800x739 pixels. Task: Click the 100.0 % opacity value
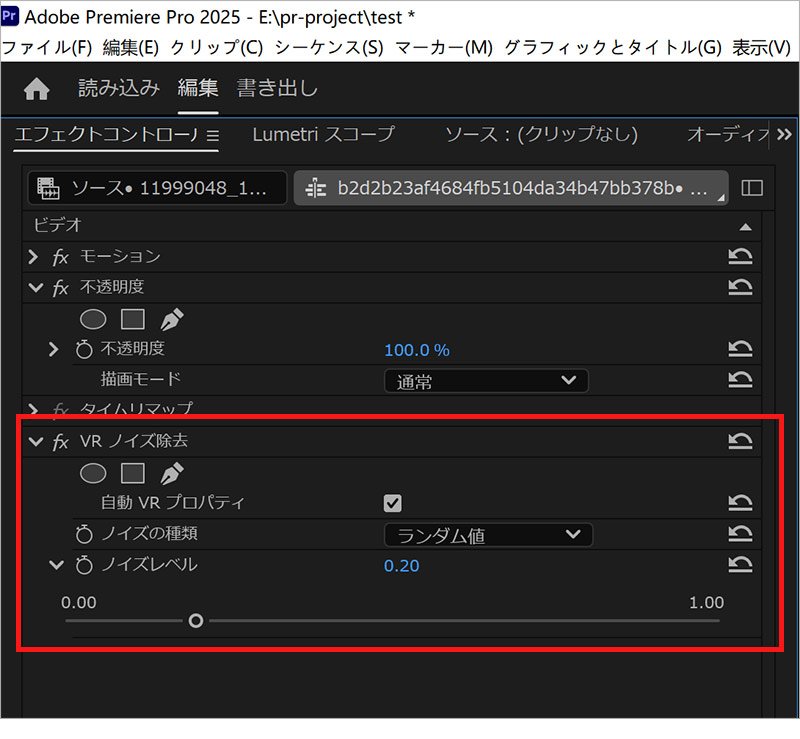pyautogui.click(x=417, y=350)
